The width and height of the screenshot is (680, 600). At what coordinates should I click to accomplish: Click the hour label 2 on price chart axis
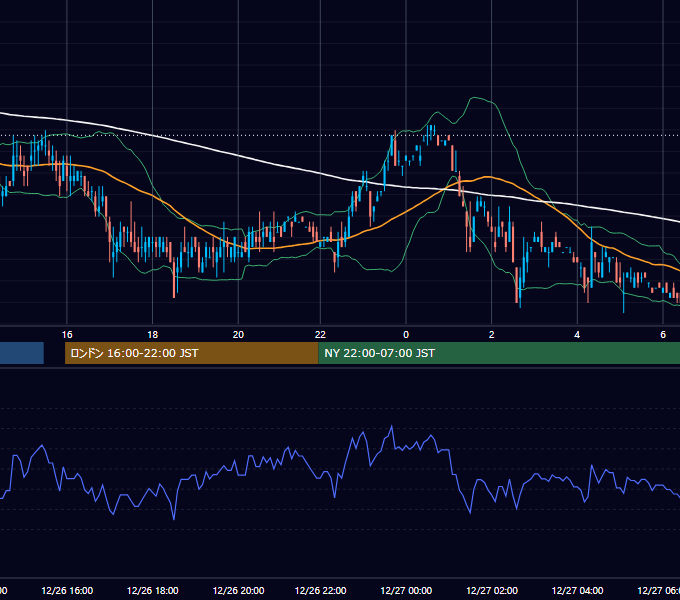click(x=491, y=335)
